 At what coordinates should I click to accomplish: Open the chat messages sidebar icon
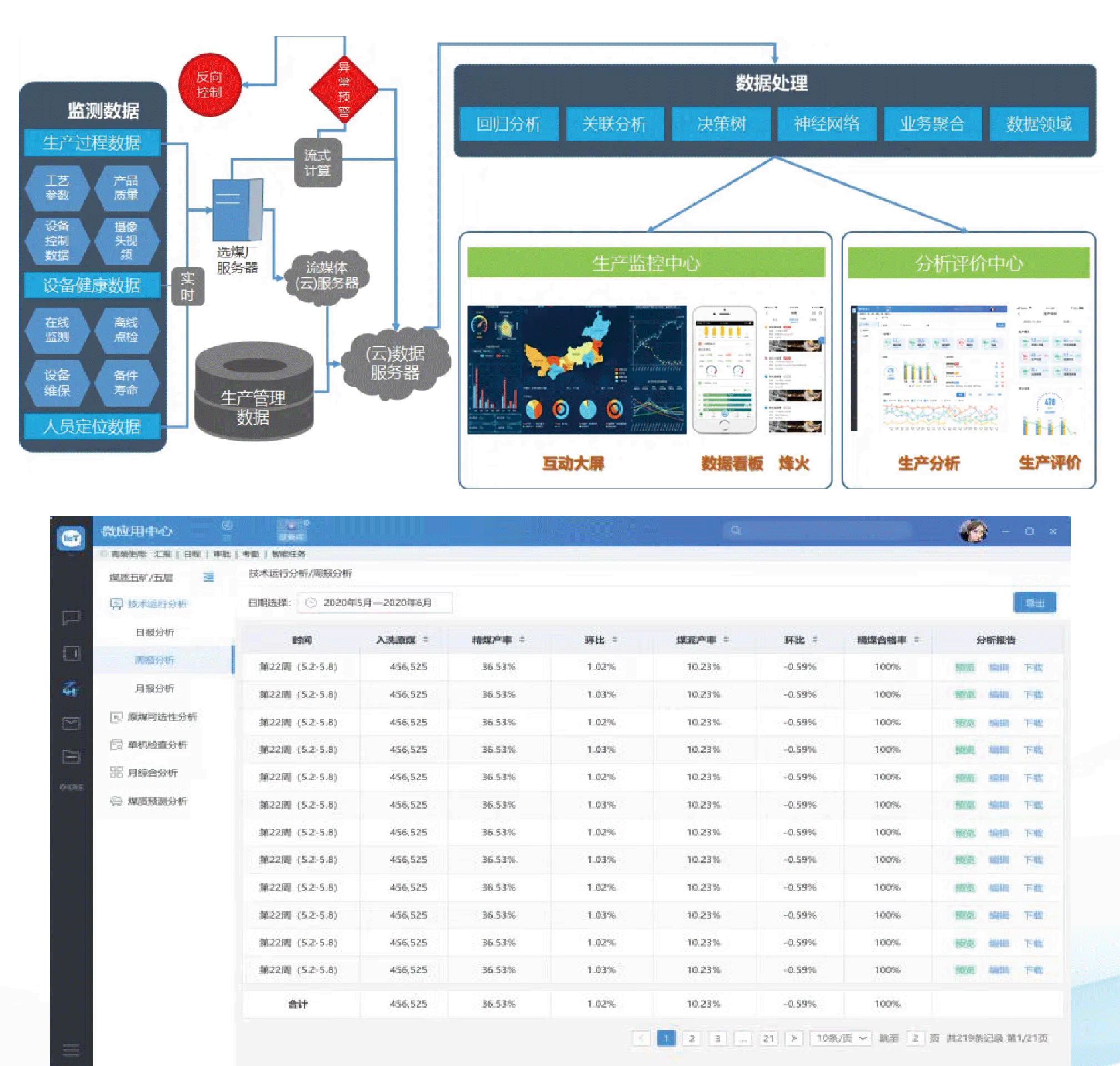pos(71,617)
